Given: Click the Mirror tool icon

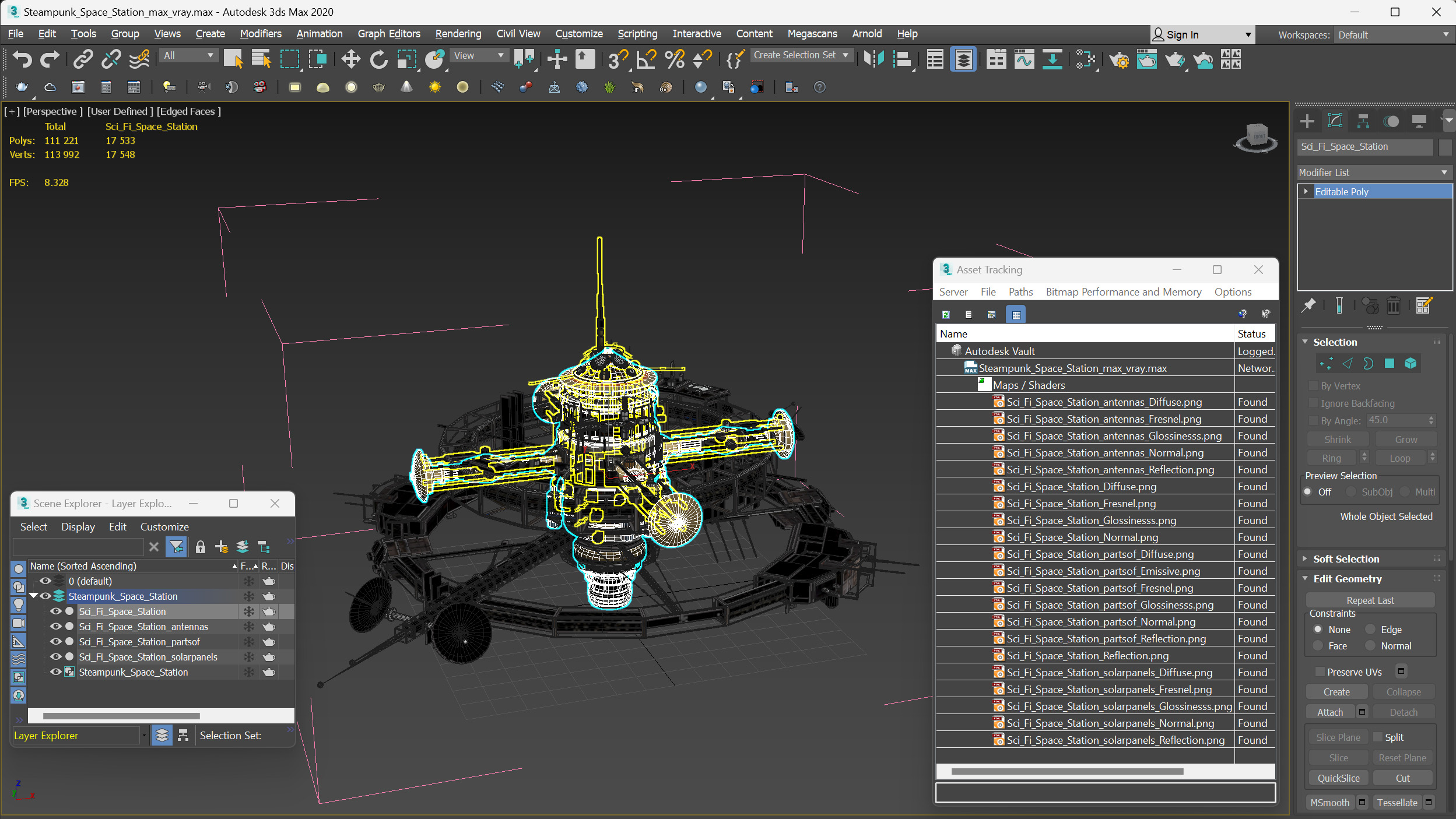Looking at the screenshot, I should point(874,59).
